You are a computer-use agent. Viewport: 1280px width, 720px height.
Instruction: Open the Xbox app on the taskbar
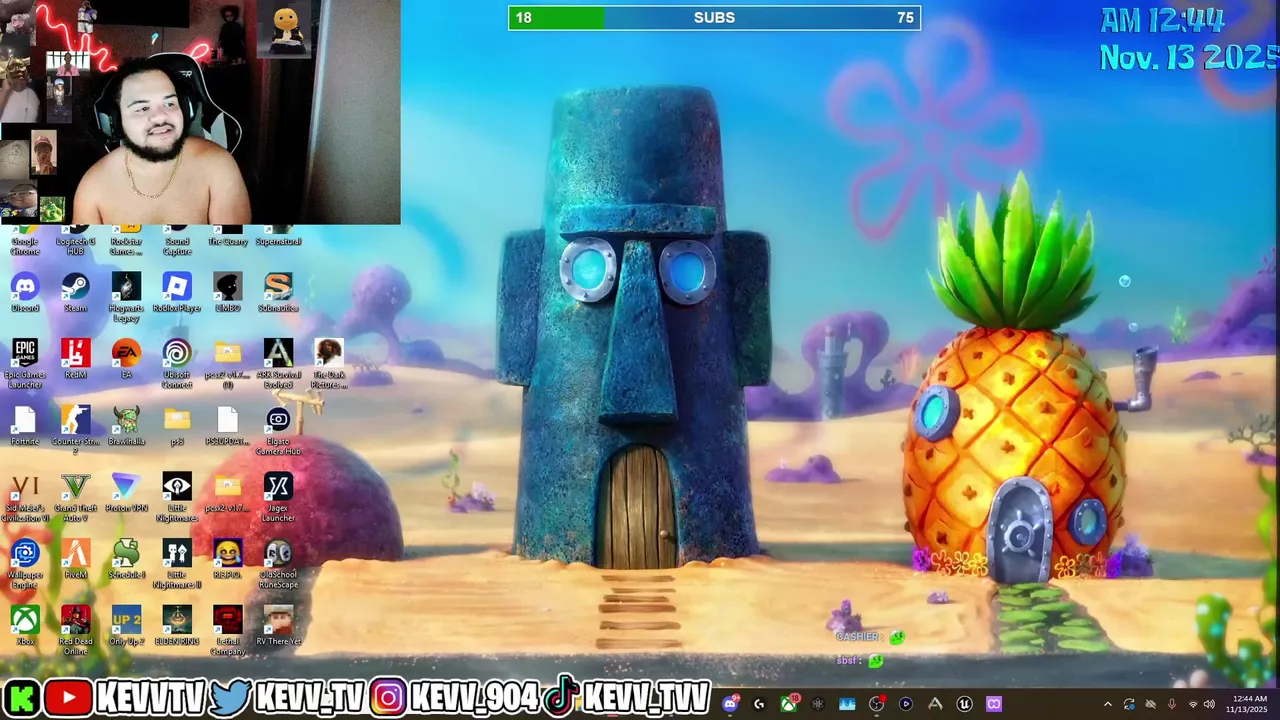coord(789,704)
